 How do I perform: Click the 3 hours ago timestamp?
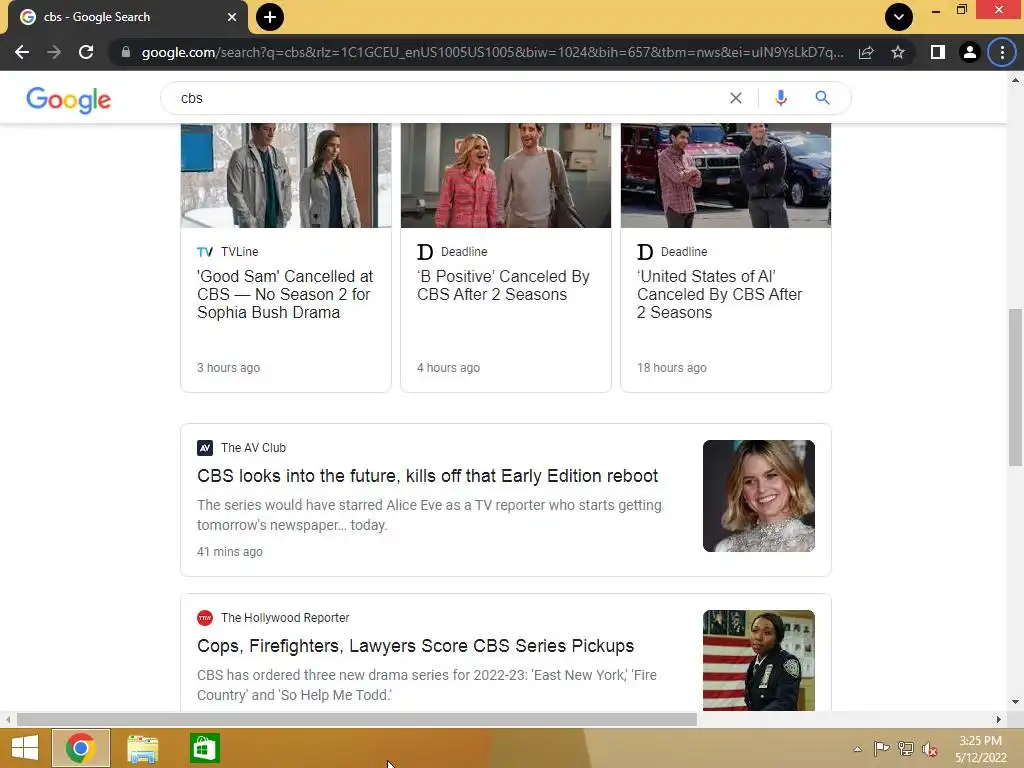click(229, 368)
